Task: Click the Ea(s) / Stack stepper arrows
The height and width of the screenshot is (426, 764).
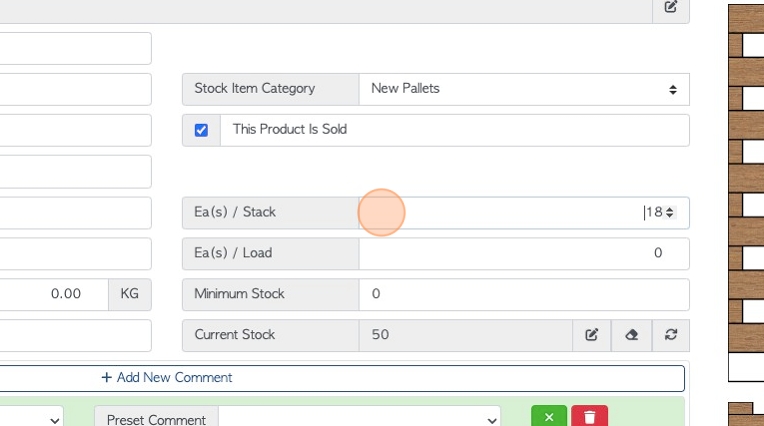Action: tap(670, 213)
